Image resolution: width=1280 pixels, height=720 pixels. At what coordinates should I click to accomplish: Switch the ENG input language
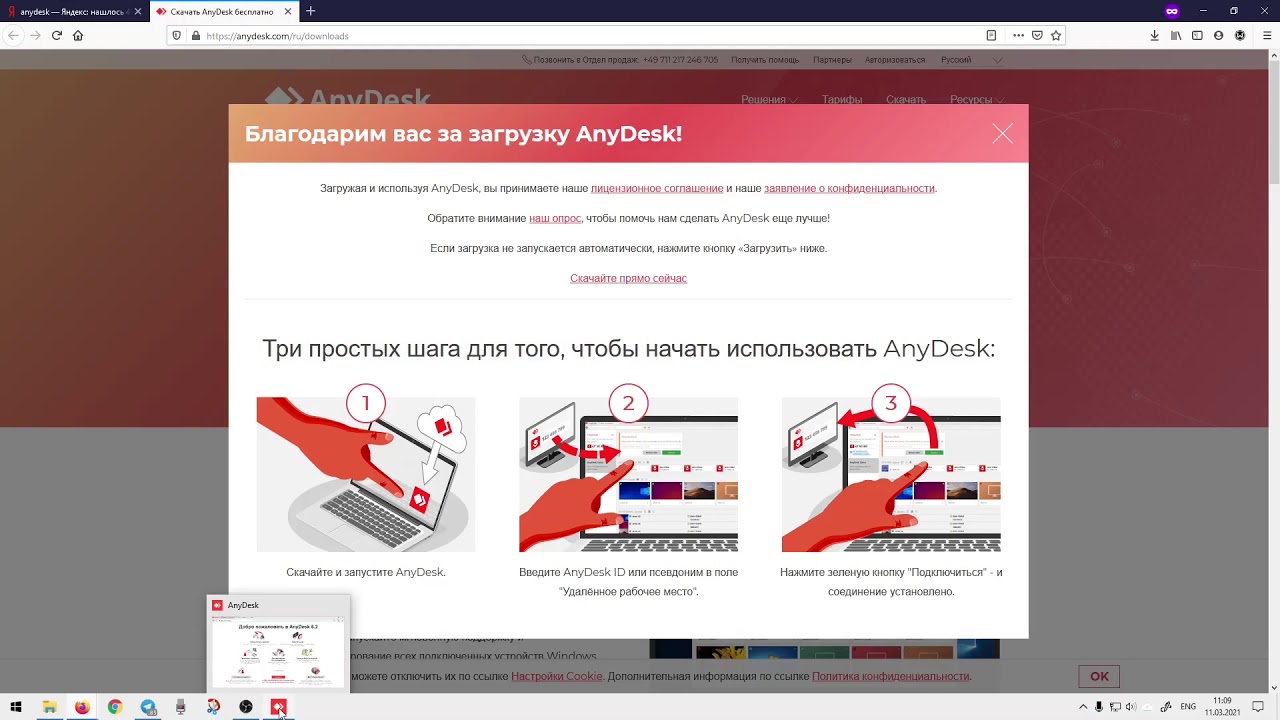click(x=1188, y=707)
